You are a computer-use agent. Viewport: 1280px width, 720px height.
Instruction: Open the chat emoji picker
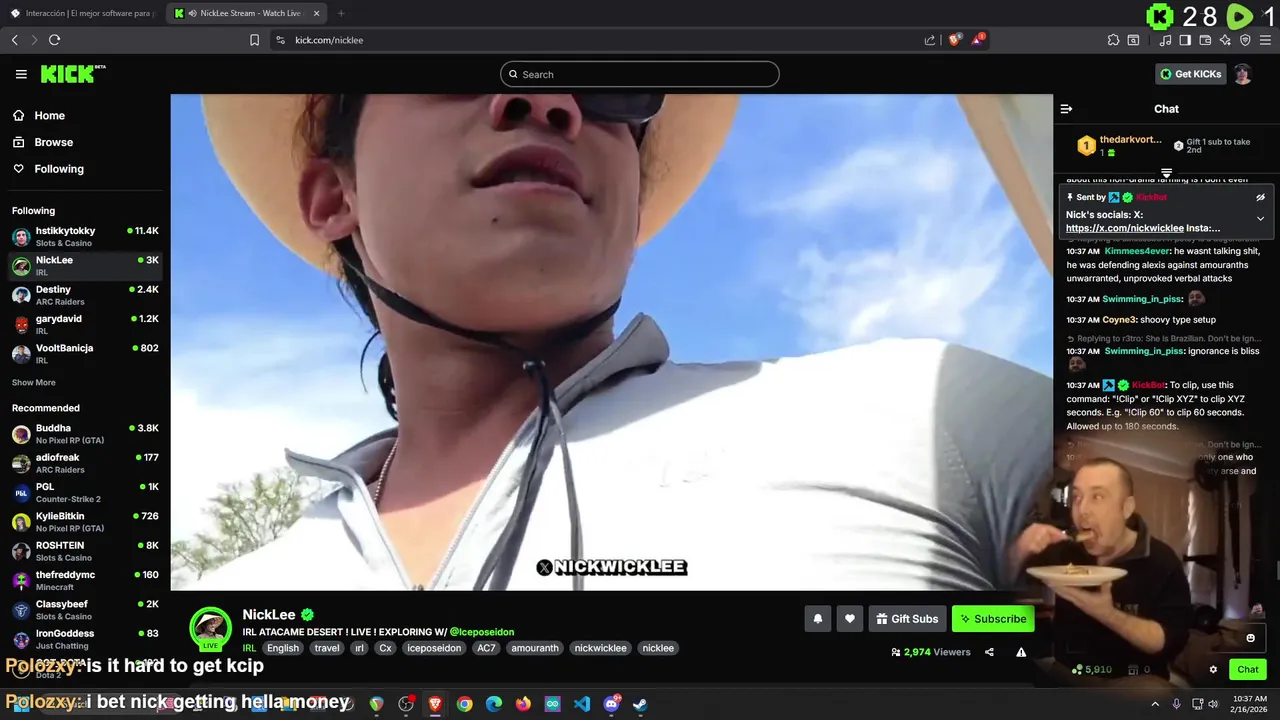[x=1250, y=638]
